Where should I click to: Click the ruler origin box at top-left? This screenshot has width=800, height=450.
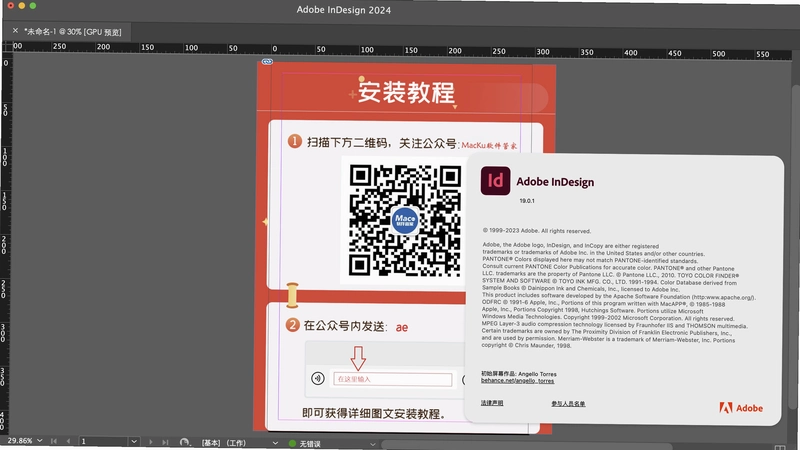tap(7, 46)
